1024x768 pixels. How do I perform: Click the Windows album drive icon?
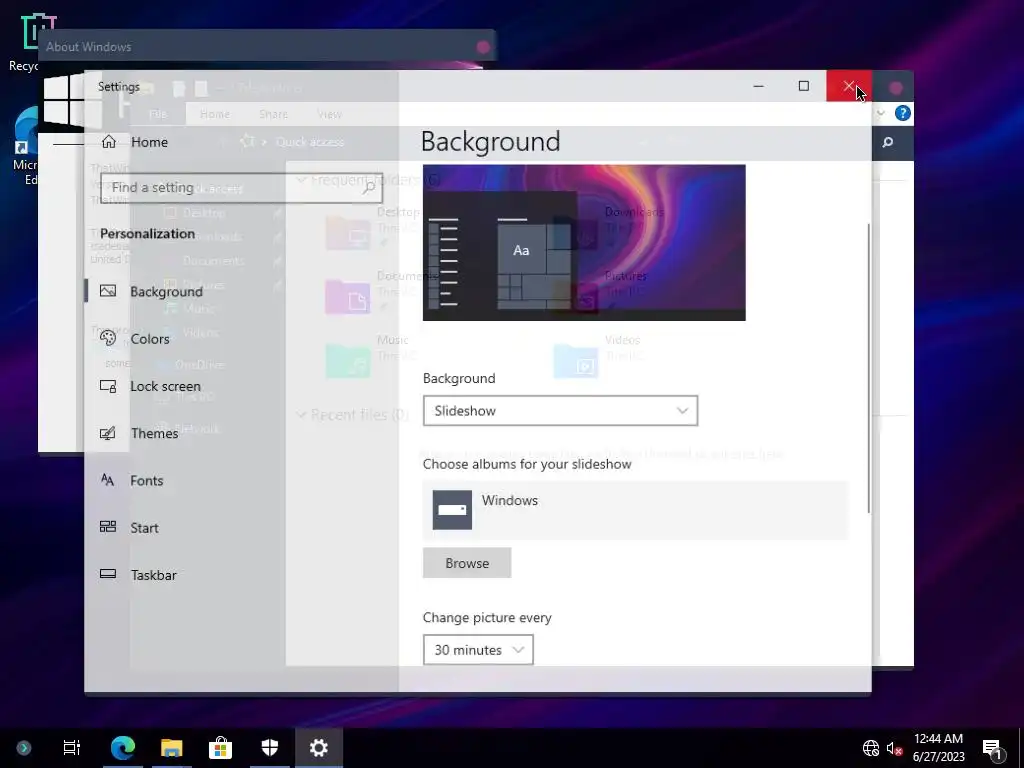(x=452, y=510)
